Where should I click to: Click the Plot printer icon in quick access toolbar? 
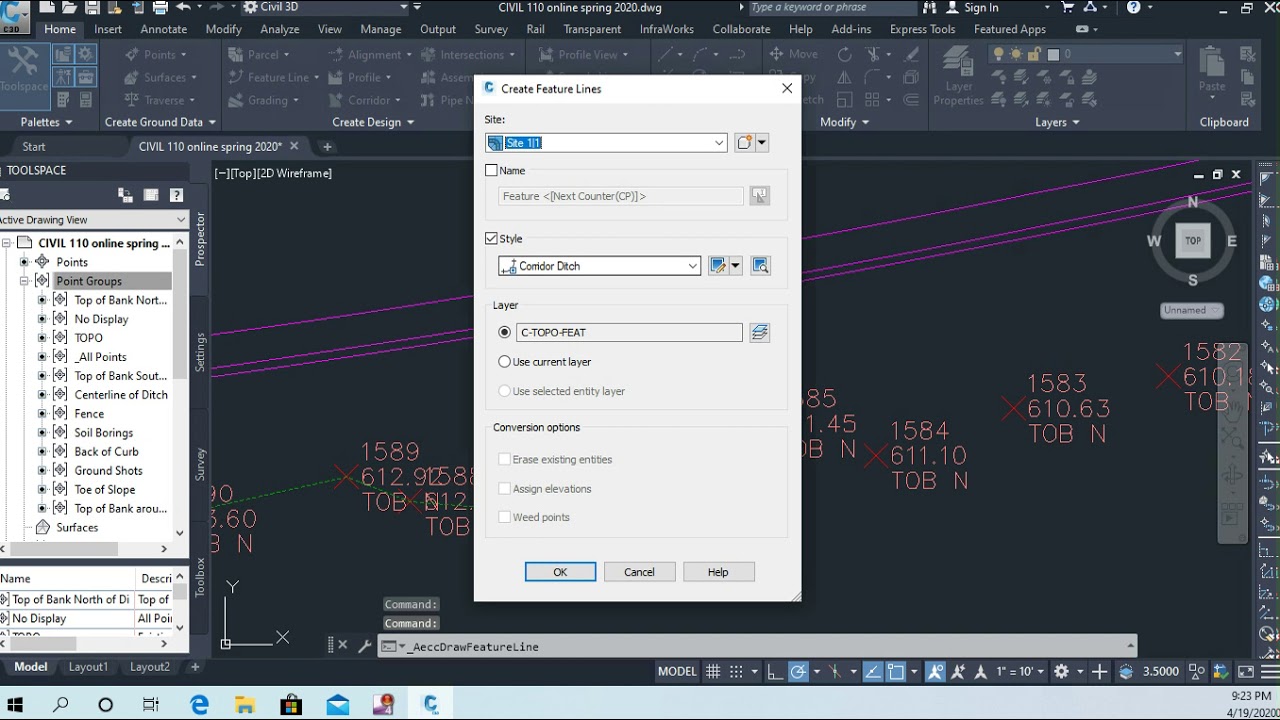(x=160, y=8)
